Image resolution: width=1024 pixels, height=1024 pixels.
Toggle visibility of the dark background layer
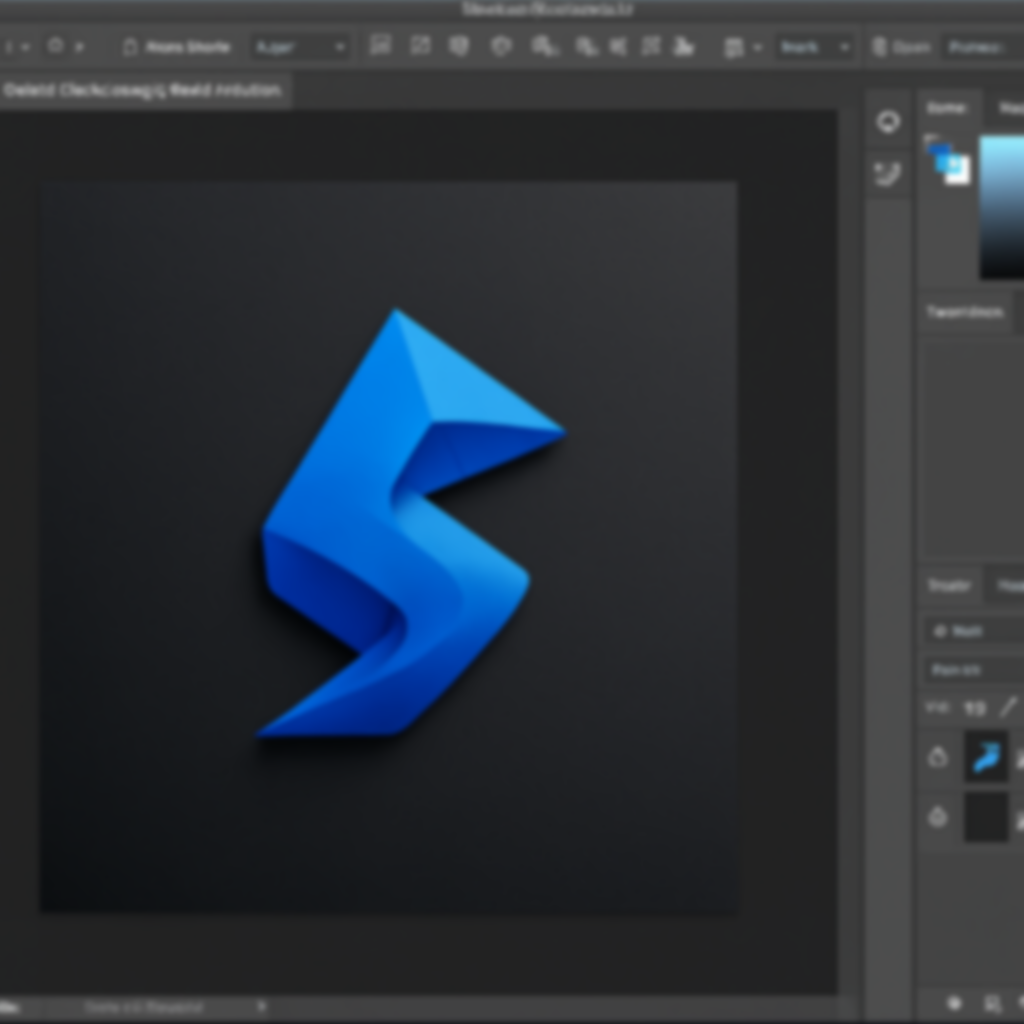pyautogui.click(x=939, y=817)
